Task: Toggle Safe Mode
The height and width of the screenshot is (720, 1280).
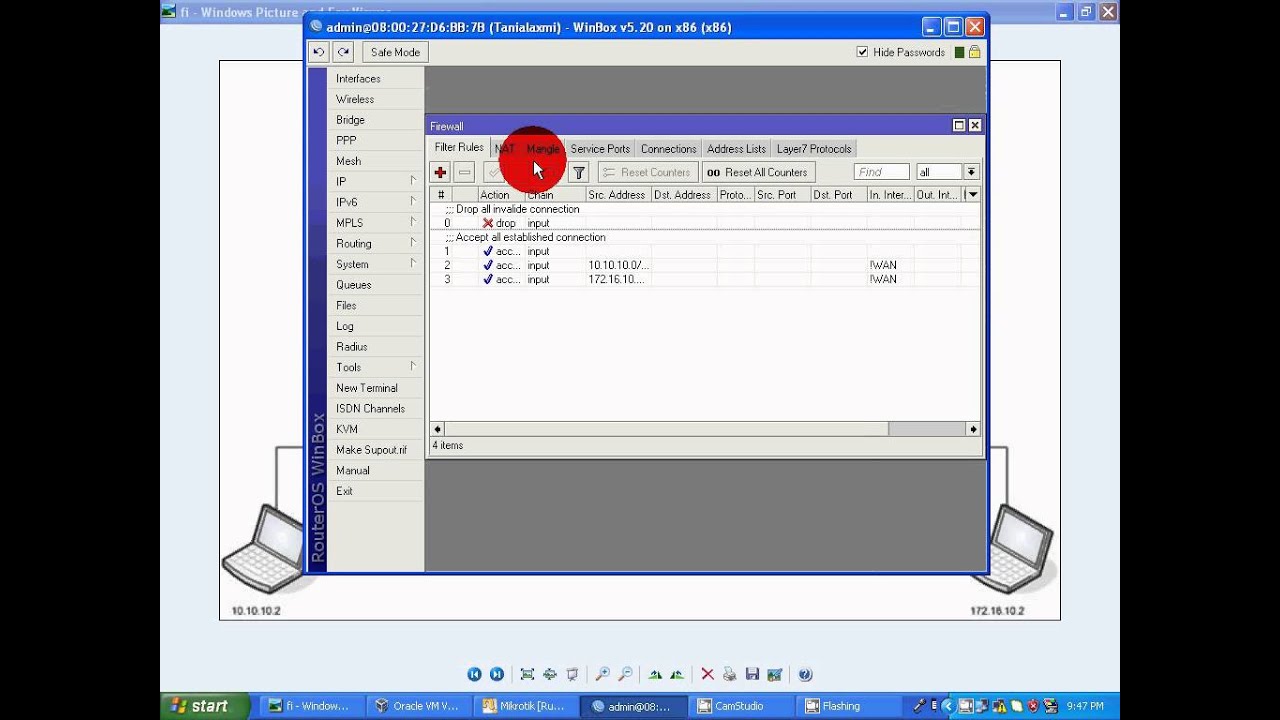Action: tap(395, 52)
